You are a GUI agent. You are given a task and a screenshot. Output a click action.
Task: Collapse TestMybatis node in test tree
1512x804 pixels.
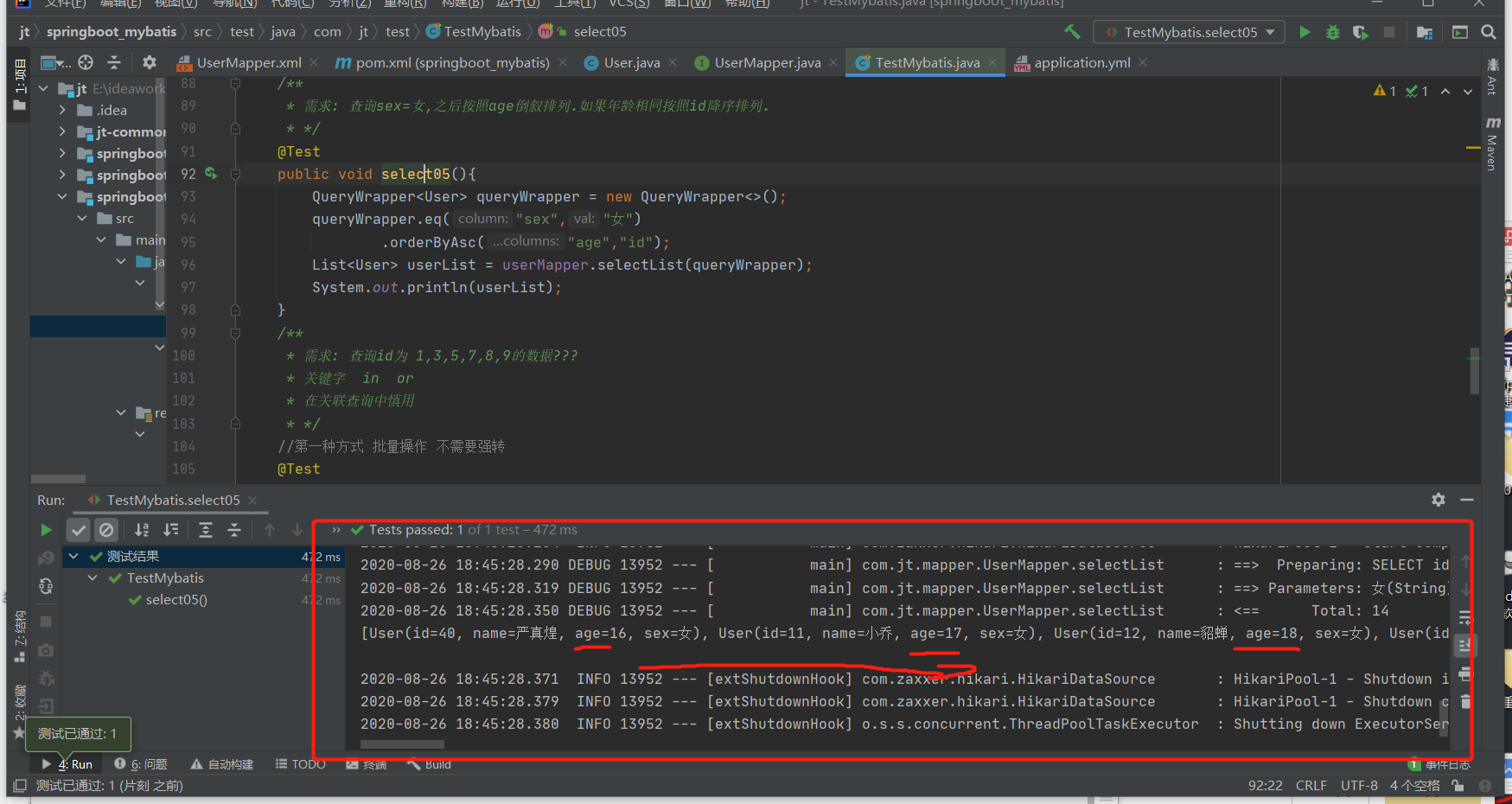(93, 577)
